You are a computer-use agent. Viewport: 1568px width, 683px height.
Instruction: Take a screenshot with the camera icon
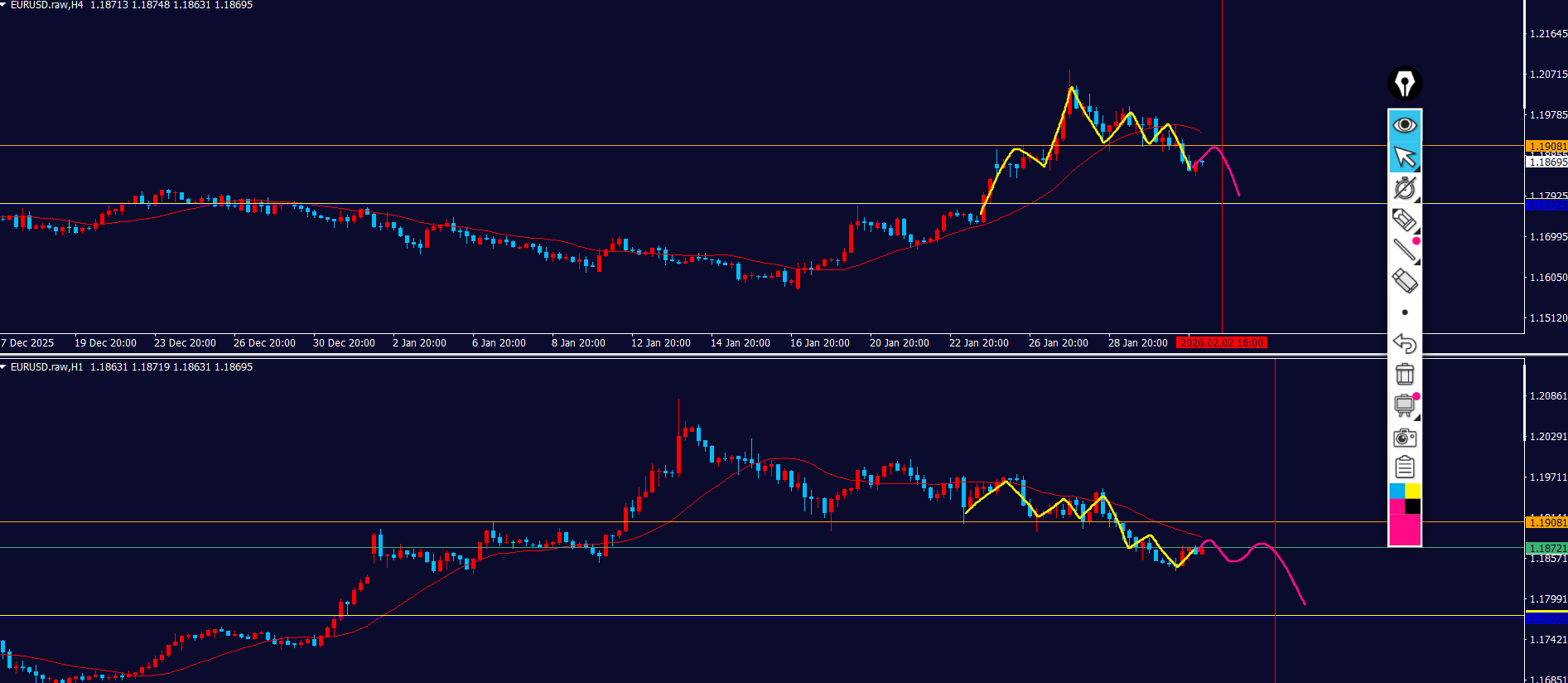1404,437
